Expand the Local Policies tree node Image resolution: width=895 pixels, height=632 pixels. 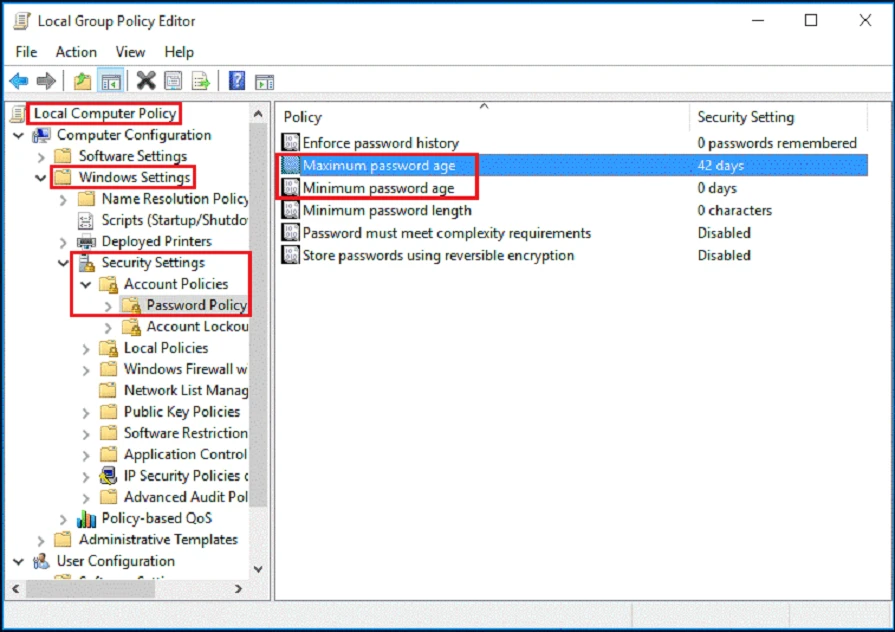(x=86, y=349)
